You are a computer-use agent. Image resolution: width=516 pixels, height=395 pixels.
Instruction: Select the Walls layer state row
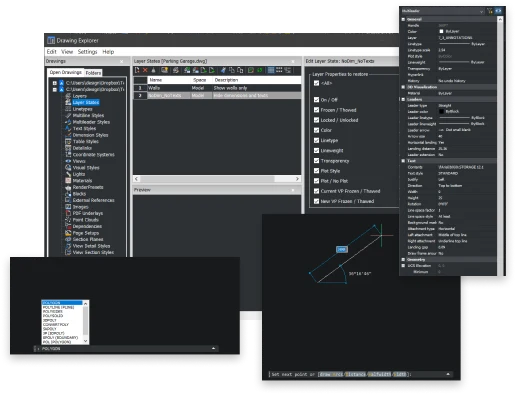pos(217,88)
